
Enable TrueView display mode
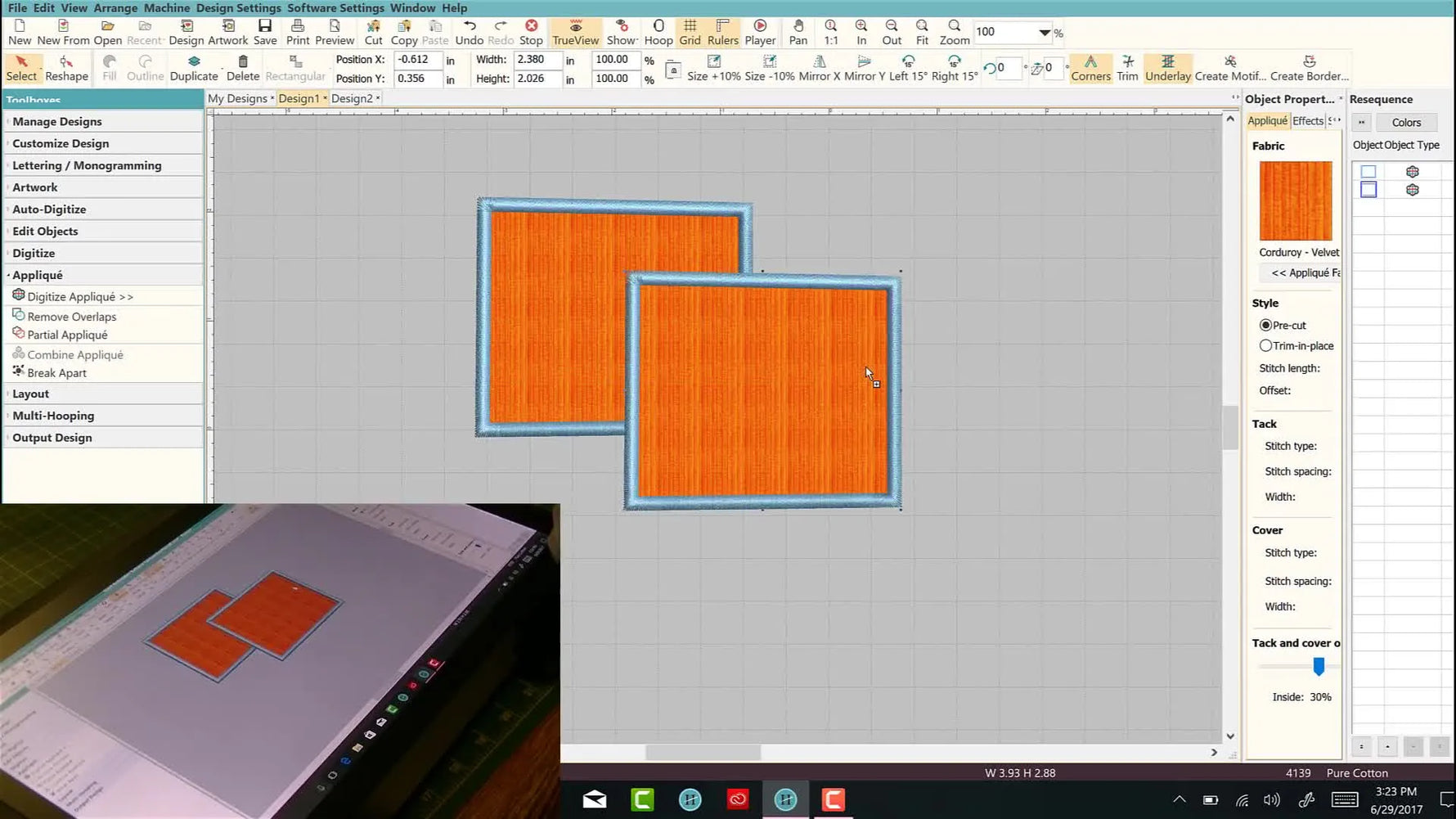(575, 31)
